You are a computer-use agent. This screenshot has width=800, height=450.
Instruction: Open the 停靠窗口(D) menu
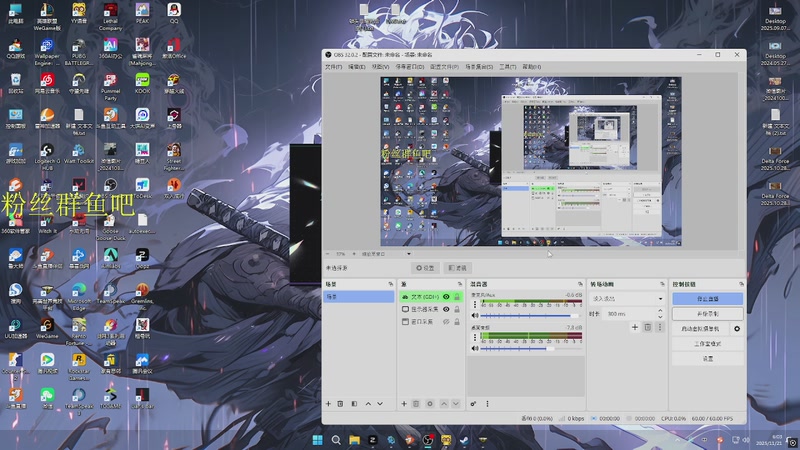[x=410, y=67]
